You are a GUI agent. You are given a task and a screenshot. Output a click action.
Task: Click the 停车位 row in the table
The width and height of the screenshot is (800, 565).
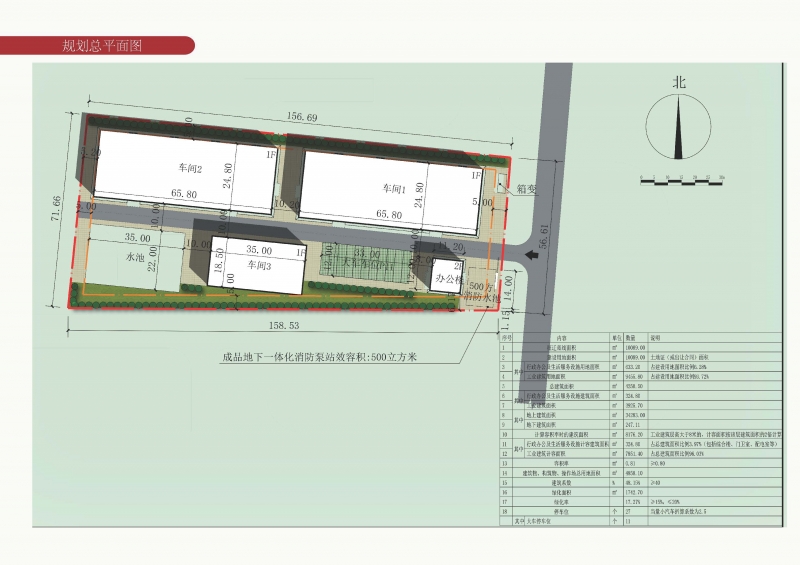click(560, 511)
